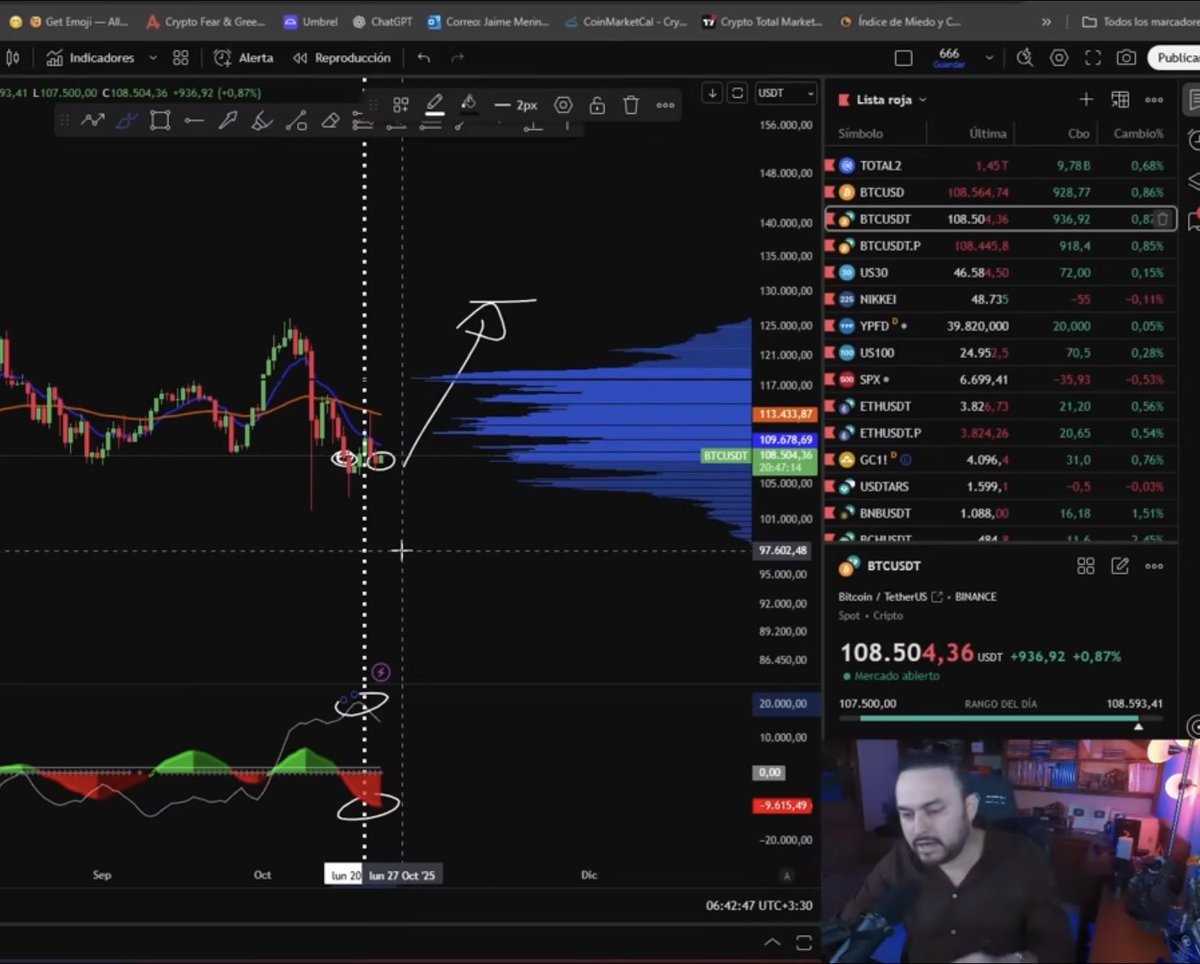Select the arrow drawing tool
The width and height of the screenshot is (1200, 964).
point(228,121)
